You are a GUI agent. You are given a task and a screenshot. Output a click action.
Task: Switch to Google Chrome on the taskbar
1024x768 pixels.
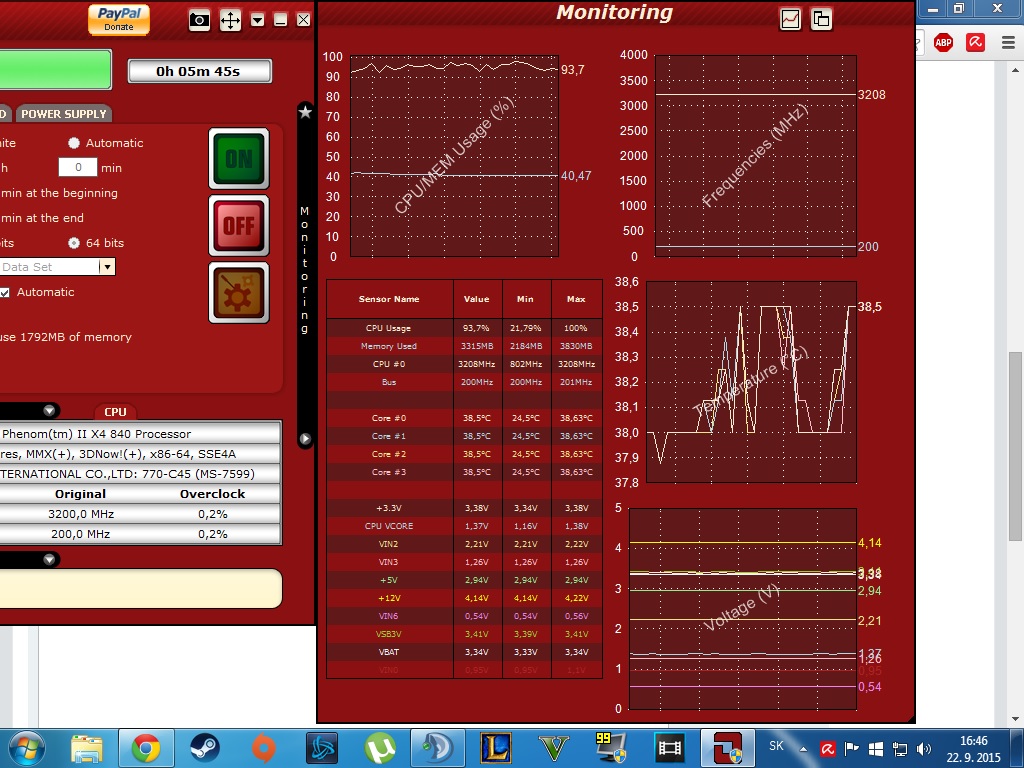146,748
